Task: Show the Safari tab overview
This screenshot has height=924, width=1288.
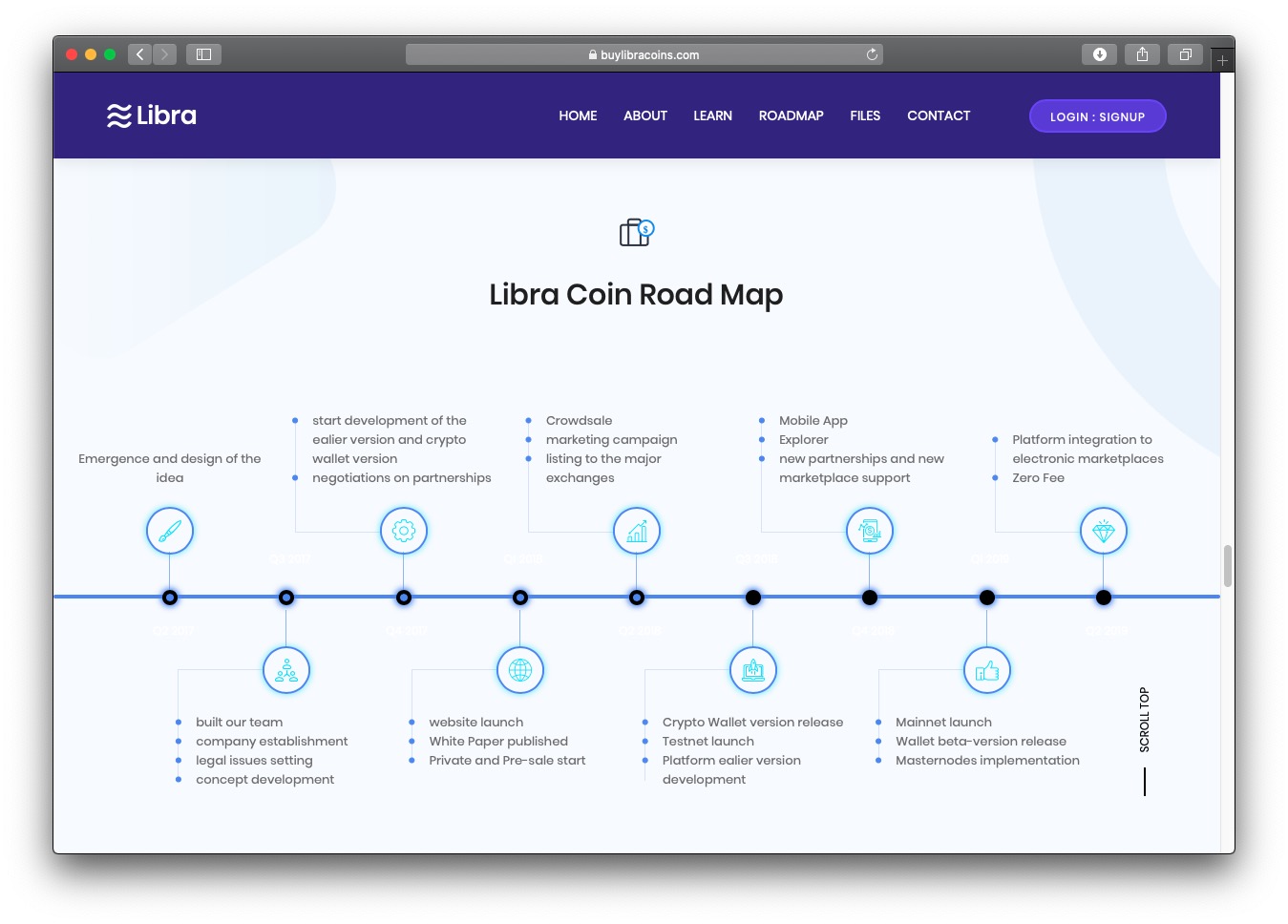Action: point(1185,54)
